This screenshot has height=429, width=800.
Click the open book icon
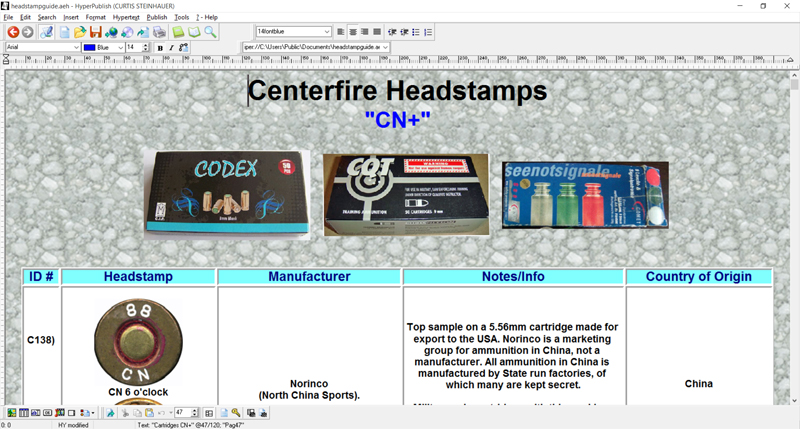(x=194, y=32)
